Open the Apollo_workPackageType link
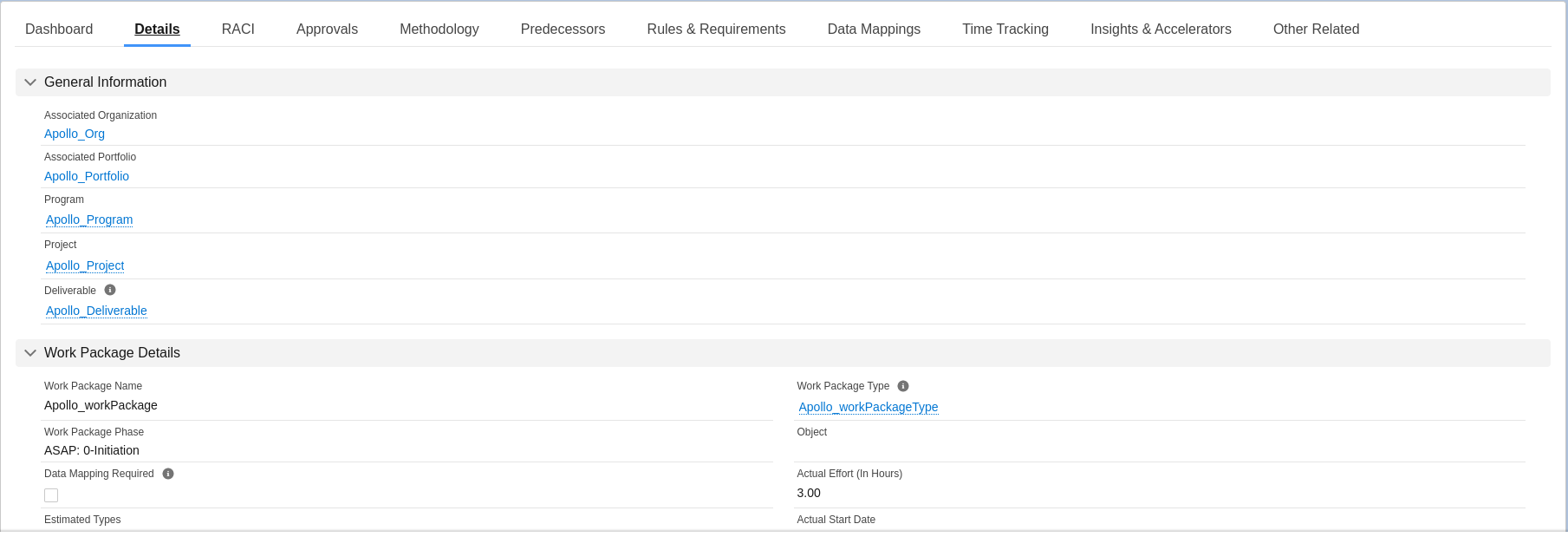Image resolution: width=1568 pixels, height=537 pixels. [869, 407]
